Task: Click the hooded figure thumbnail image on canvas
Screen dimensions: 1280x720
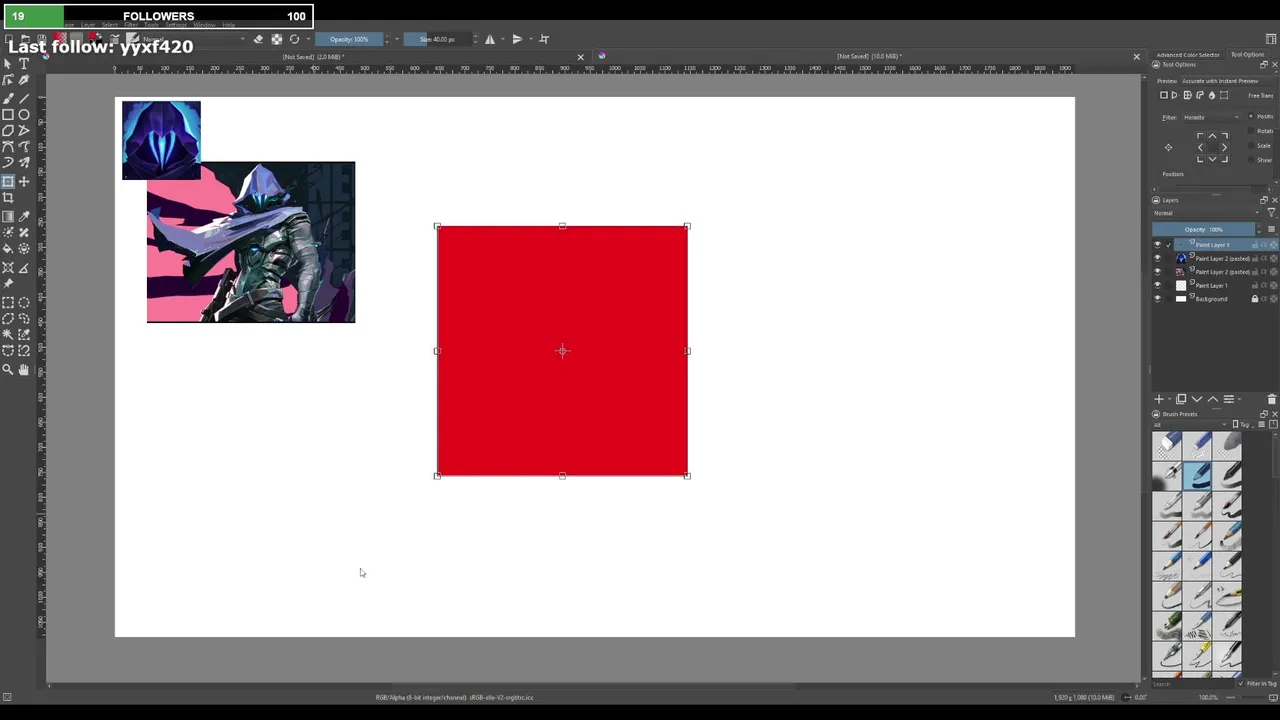Action: [x=161, y=140]
